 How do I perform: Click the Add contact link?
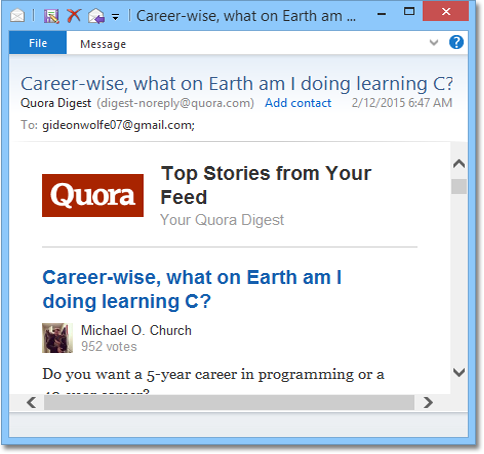pyautogui.click(x=298, y=103)
